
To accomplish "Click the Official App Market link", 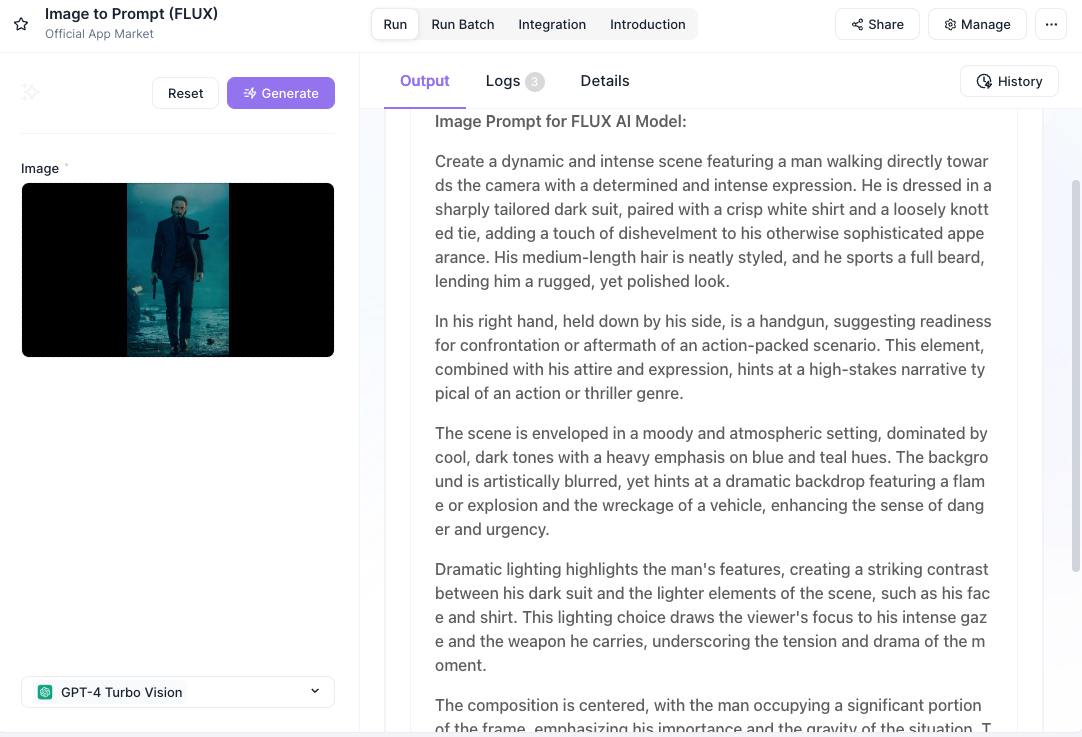I will tap(99, 34).
